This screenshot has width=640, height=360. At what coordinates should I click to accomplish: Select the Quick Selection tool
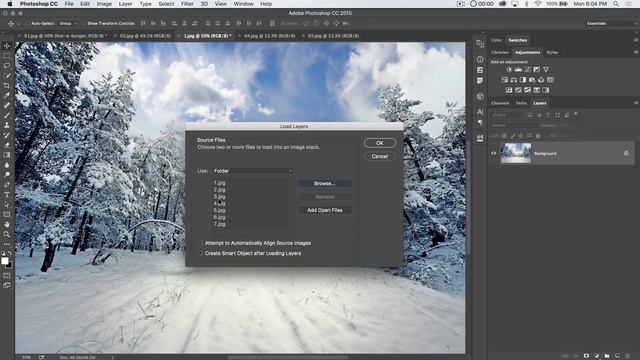point(7,76)
